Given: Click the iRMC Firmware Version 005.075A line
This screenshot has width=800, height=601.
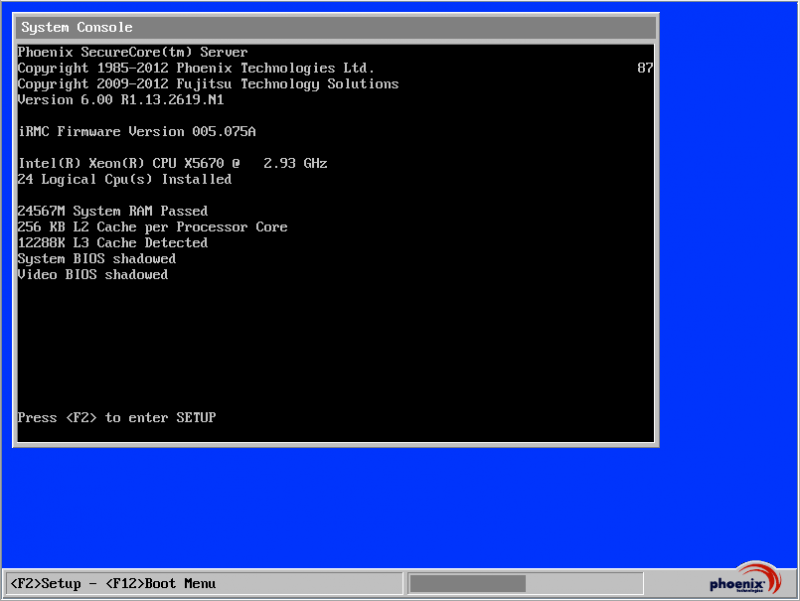Looking at the screenshot, I should click(x=137, y=132).
